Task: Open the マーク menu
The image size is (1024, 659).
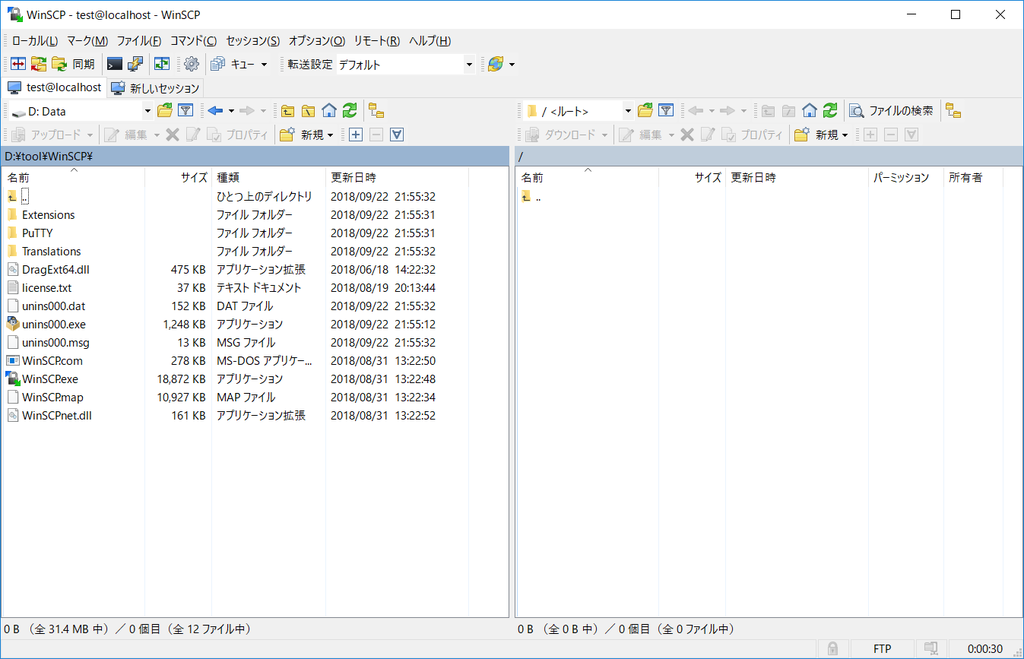Action: pyautogui.click(x=88, y=40)
